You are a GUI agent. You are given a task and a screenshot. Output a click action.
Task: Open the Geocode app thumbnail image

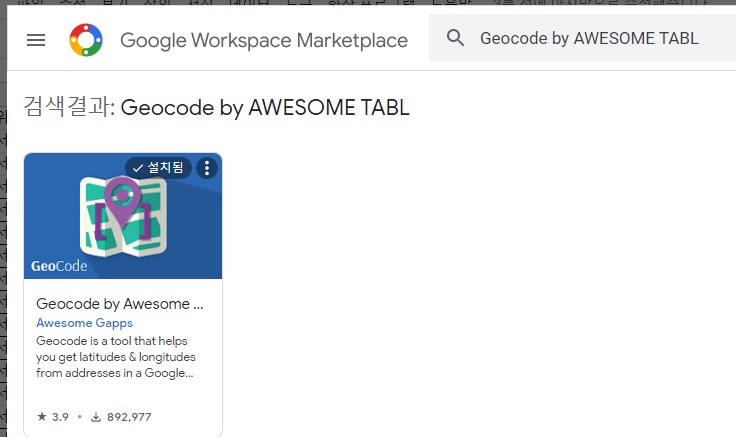pyautogui.click(x=123, y=216)
